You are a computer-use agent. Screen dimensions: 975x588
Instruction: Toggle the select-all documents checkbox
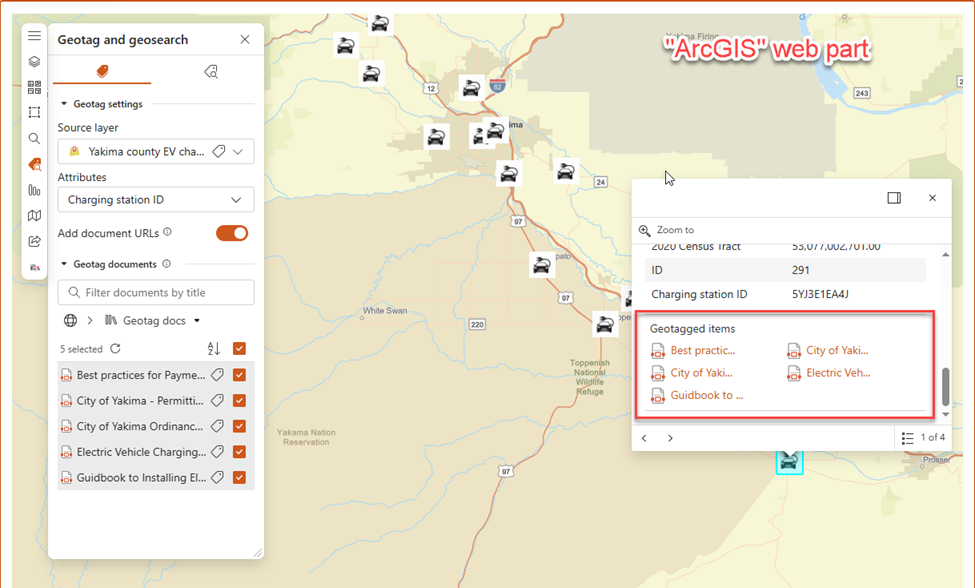(239, 349)
